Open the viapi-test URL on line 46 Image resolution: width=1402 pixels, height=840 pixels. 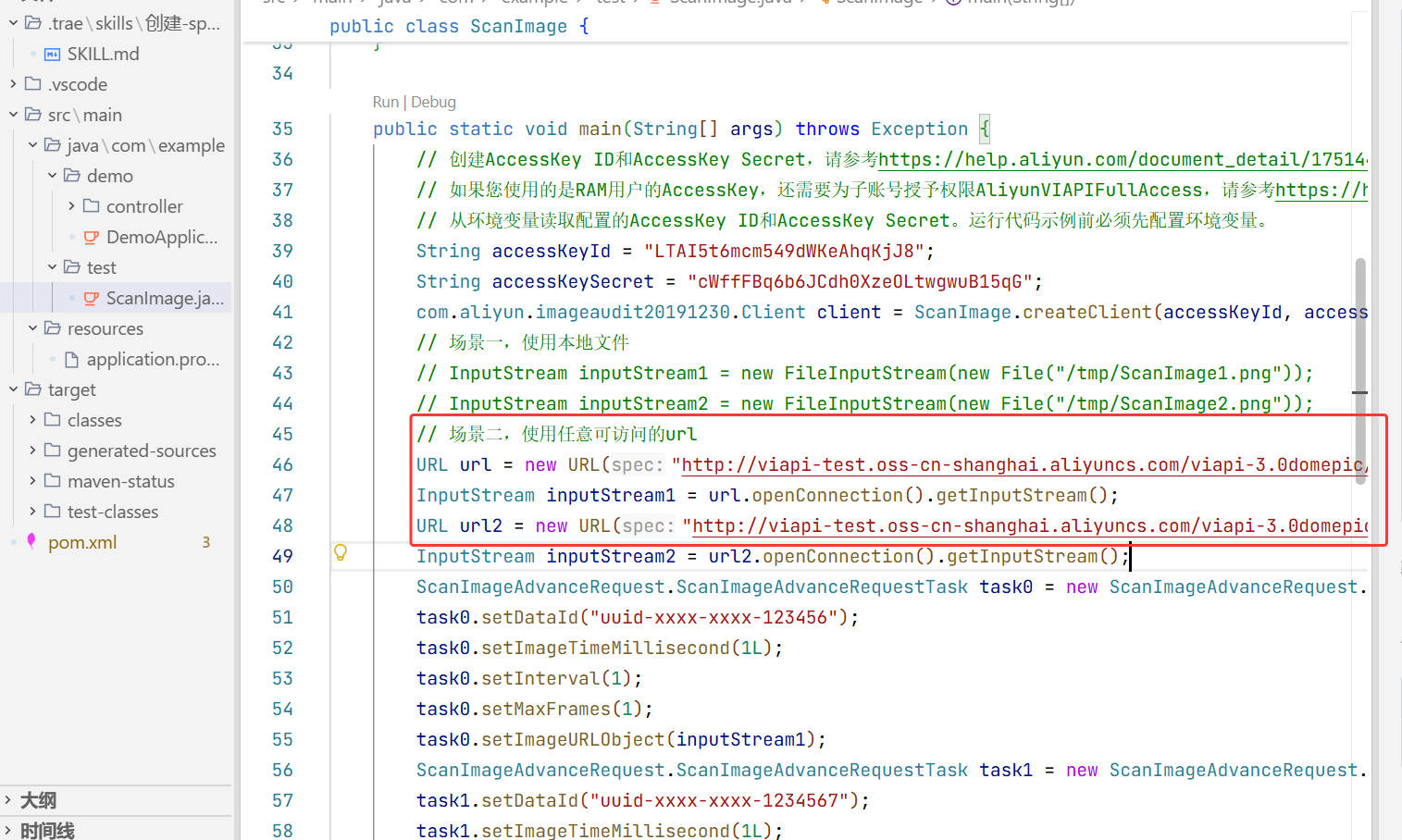[1024, 464]
